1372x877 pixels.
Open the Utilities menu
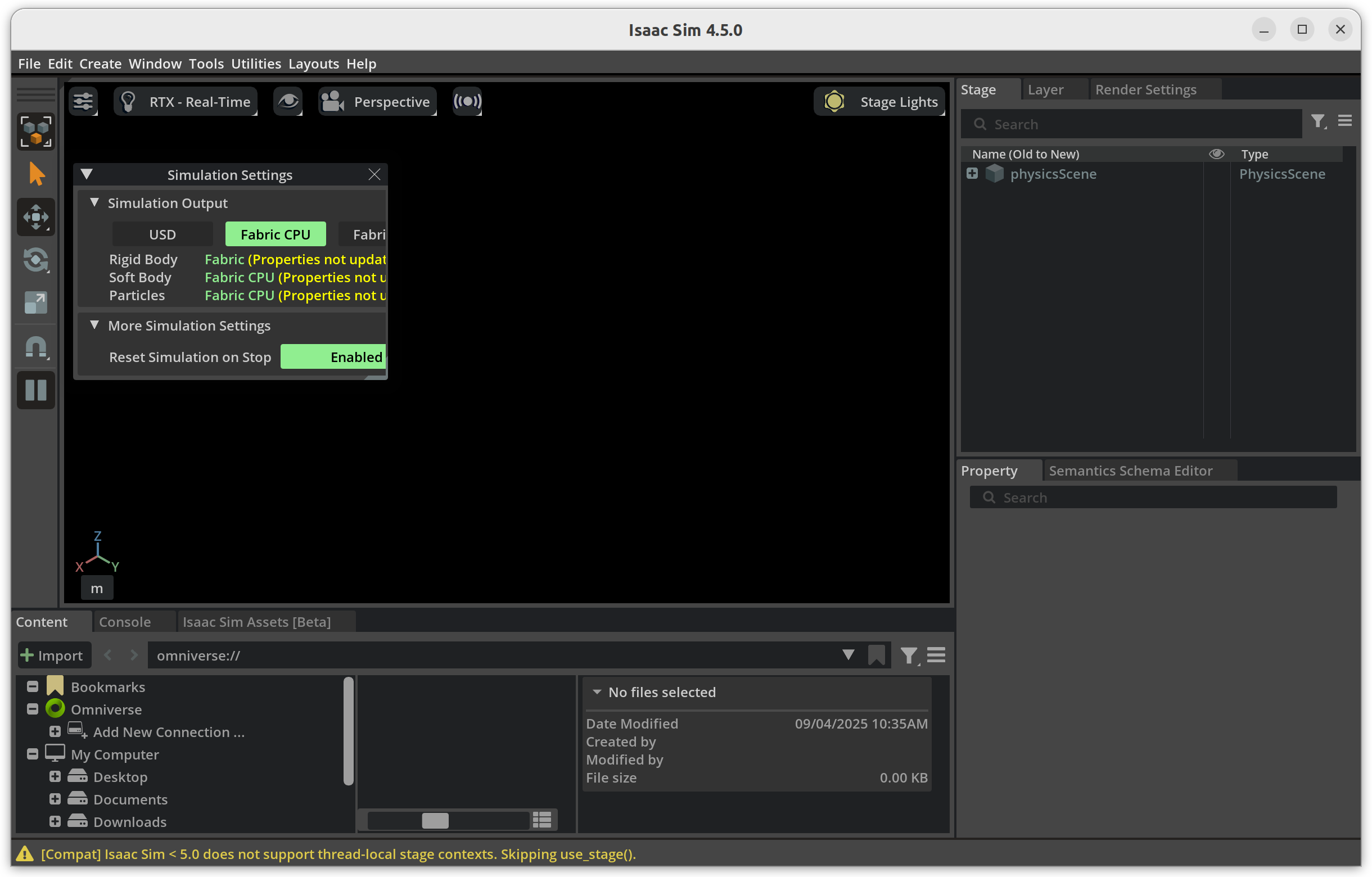256,63
